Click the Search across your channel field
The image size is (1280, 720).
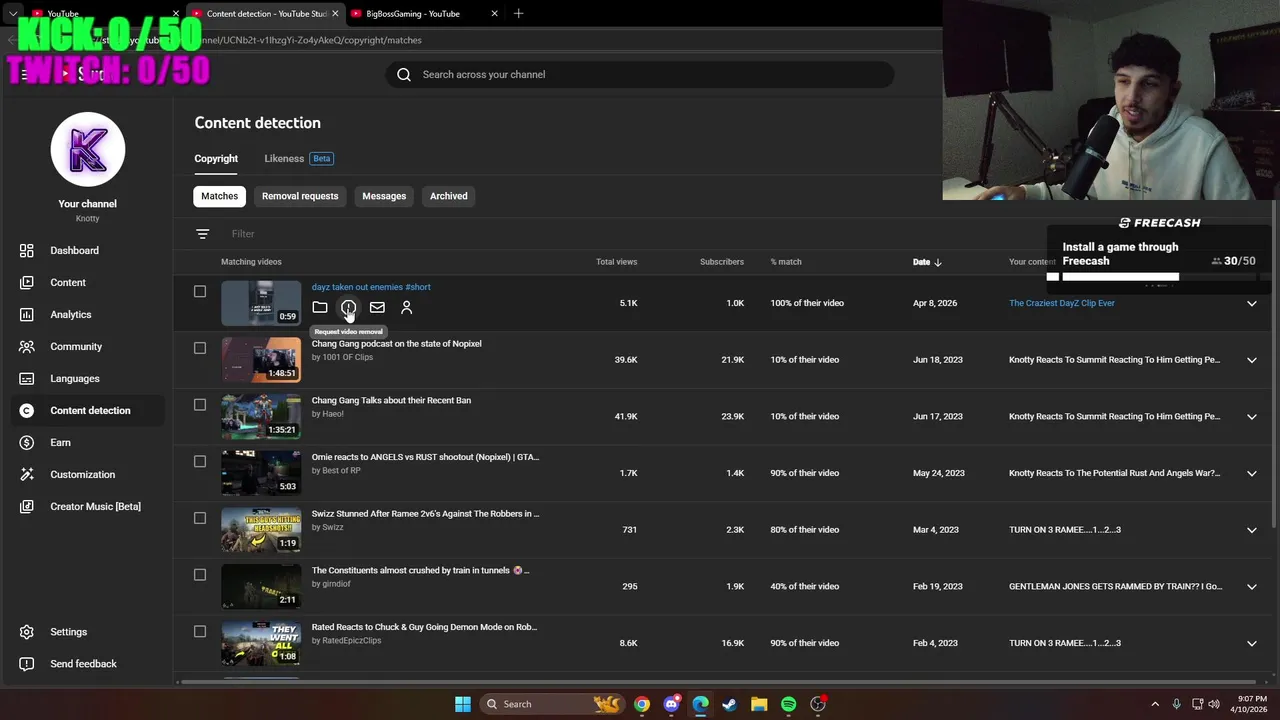[640, 74]
